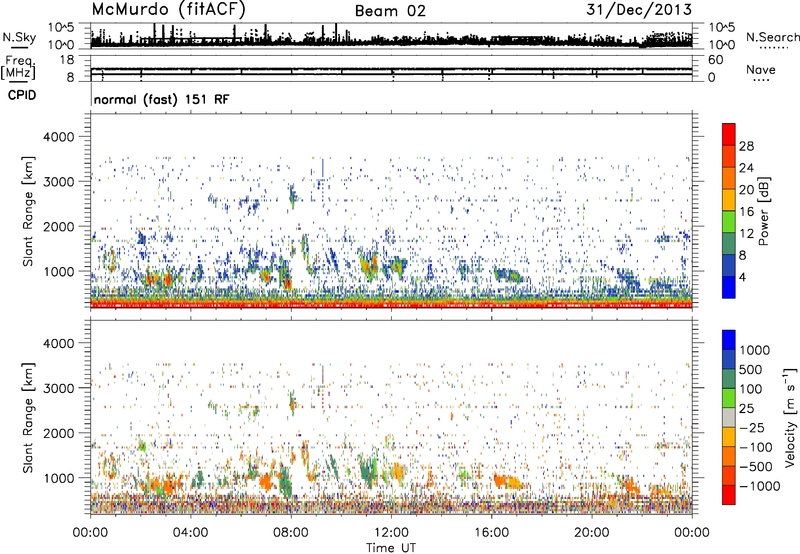Click the plot title "McMurdo (fitACF)"
800x554 pixels.
(x=168, y=10)
